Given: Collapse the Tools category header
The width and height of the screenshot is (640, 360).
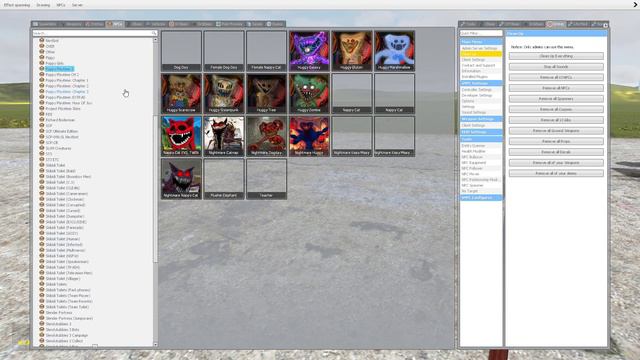Looking at the screenshot, I should (x=481, y=139).
